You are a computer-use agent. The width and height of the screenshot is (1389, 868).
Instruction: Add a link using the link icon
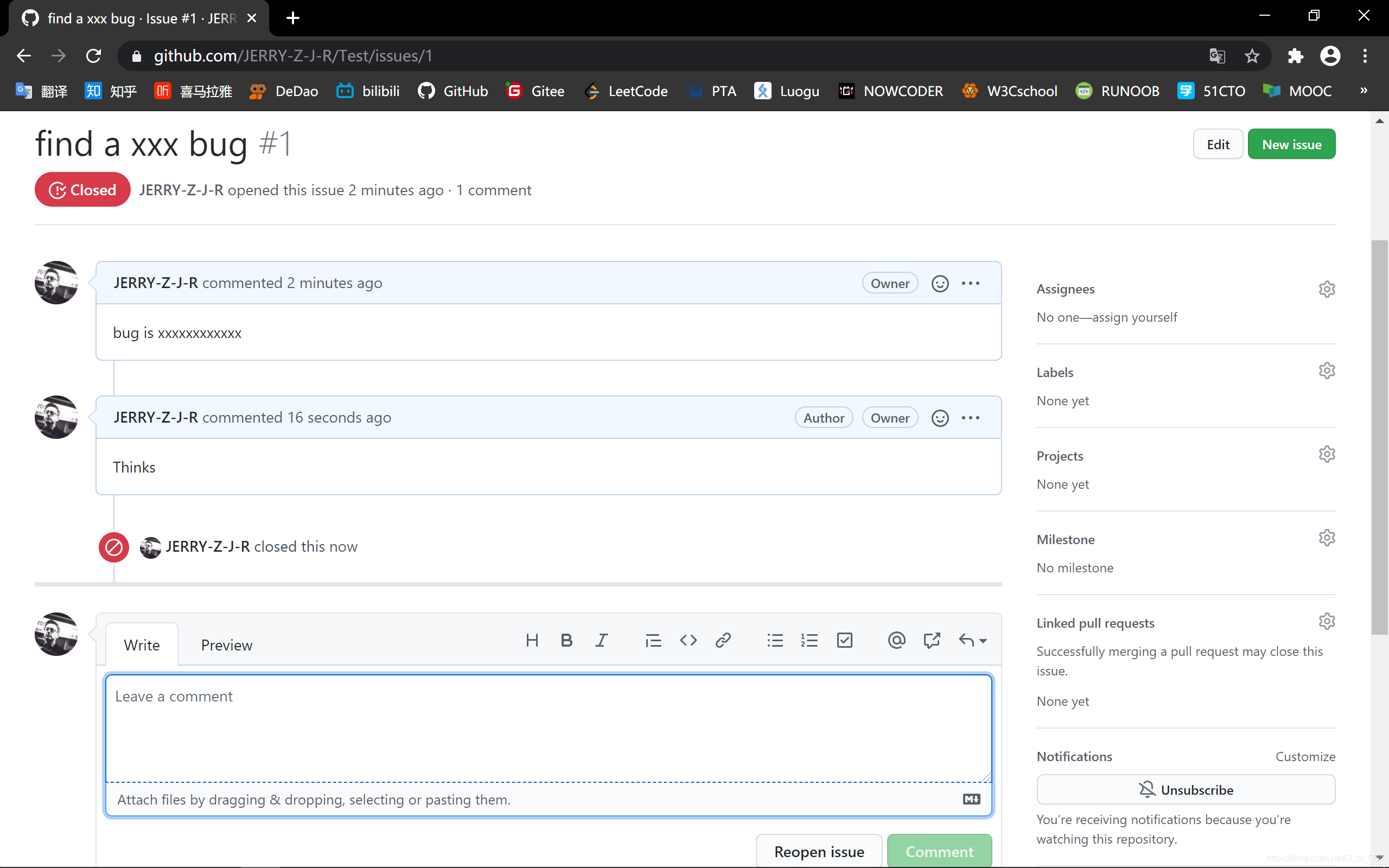coord(723,640)
